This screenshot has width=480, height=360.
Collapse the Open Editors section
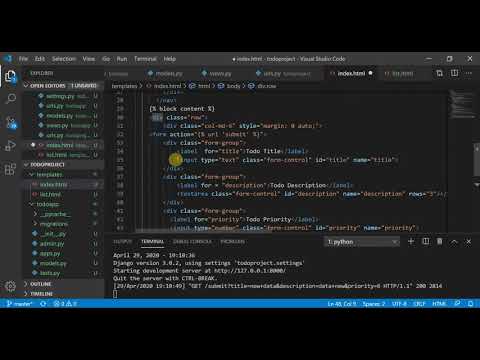pyautogui.click(x=63, y=86)
